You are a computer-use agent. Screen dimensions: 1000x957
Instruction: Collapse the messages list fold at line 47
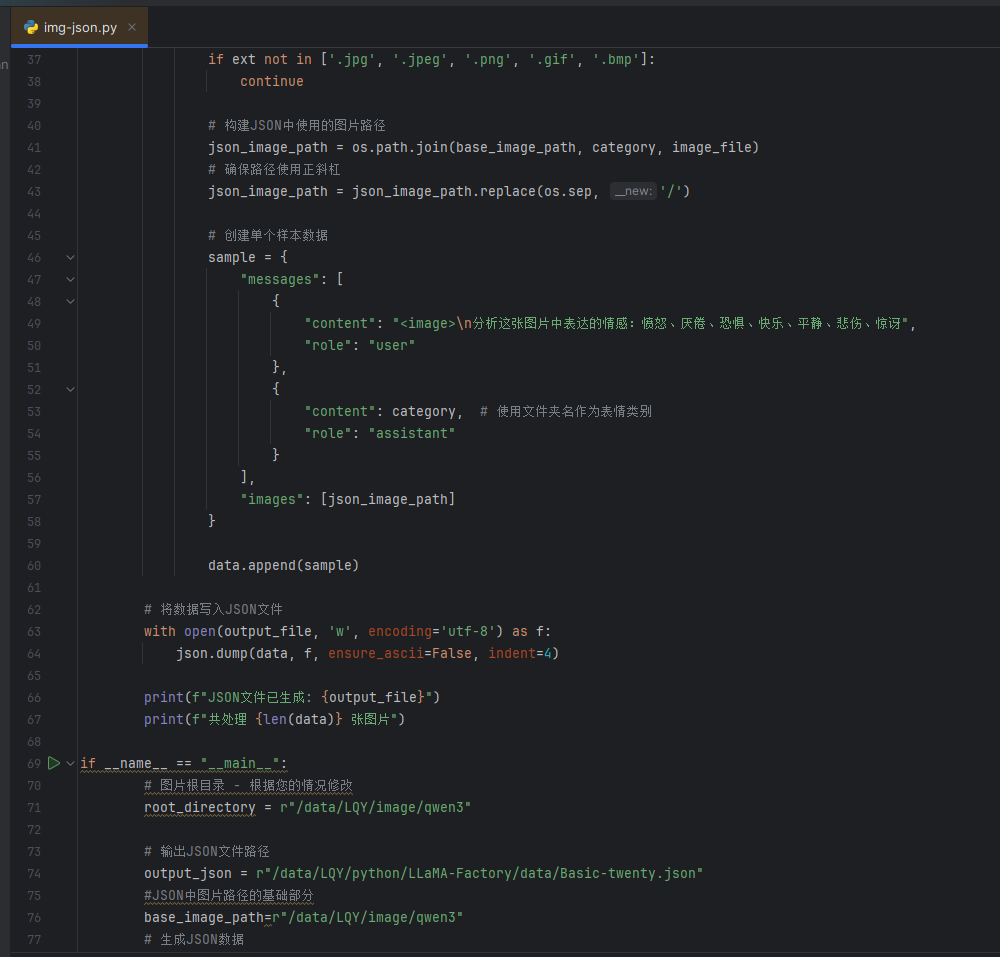(x=71, y=279)
